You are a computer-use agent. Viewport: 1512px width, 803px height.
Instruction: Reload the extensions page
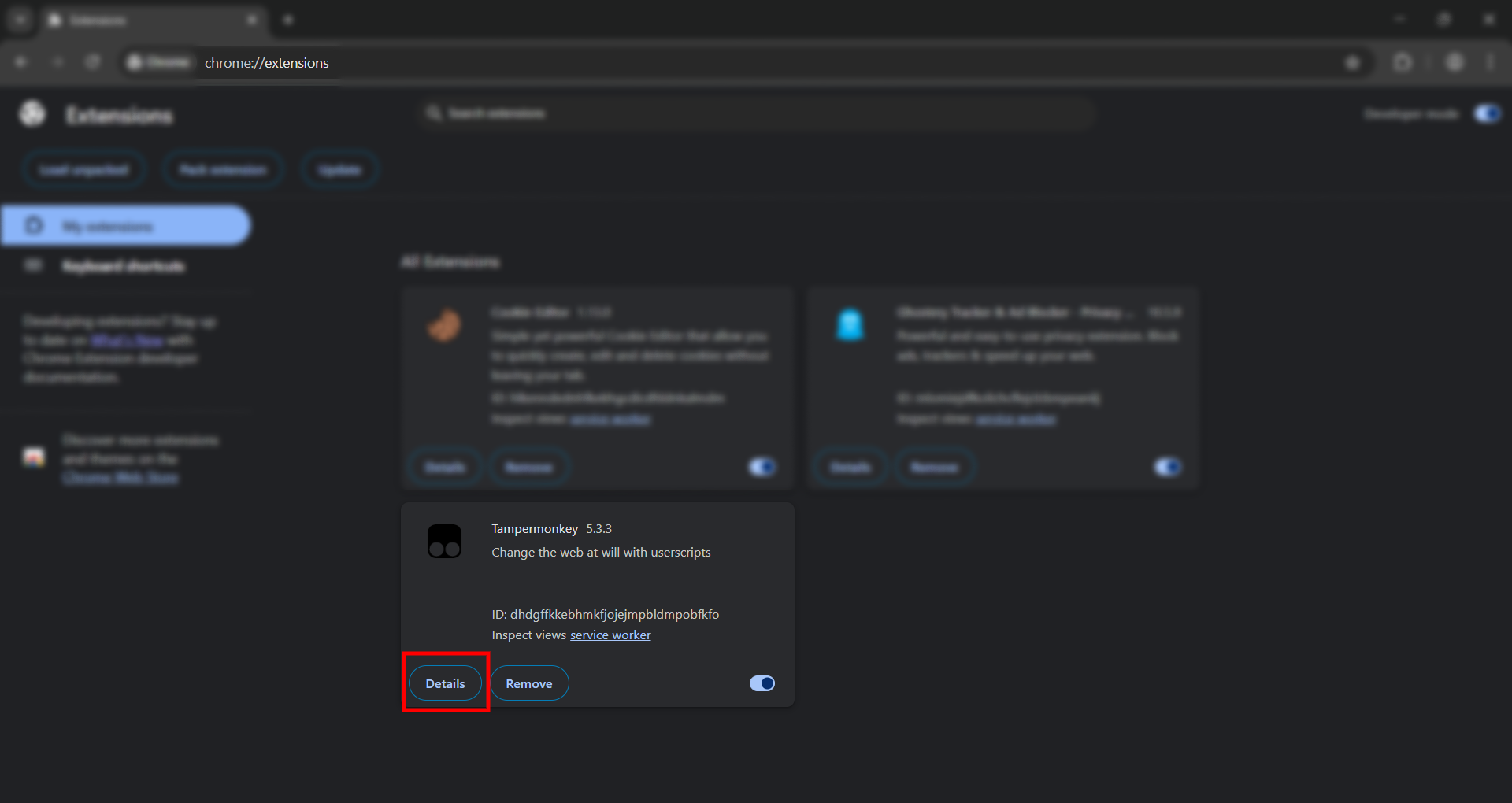tap(93, 62)
